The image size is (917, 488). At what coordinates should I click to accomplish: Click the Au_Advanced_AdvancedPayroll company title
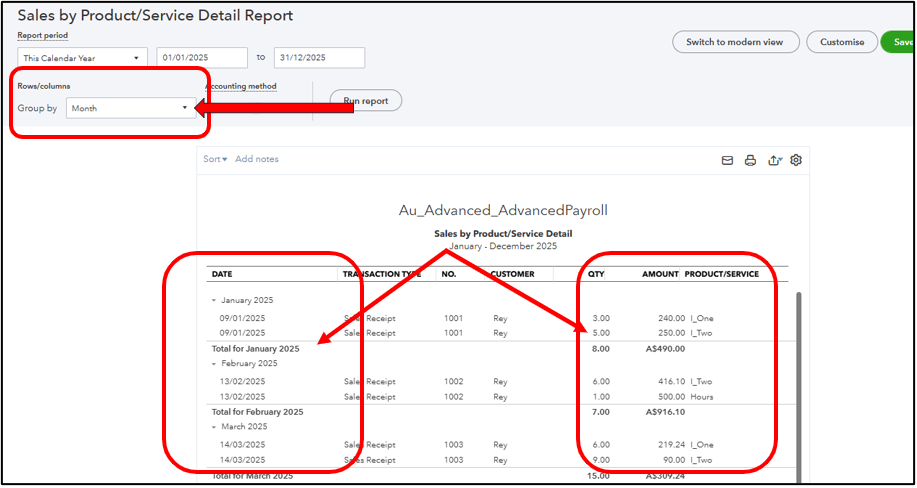[x=503, y=211]
